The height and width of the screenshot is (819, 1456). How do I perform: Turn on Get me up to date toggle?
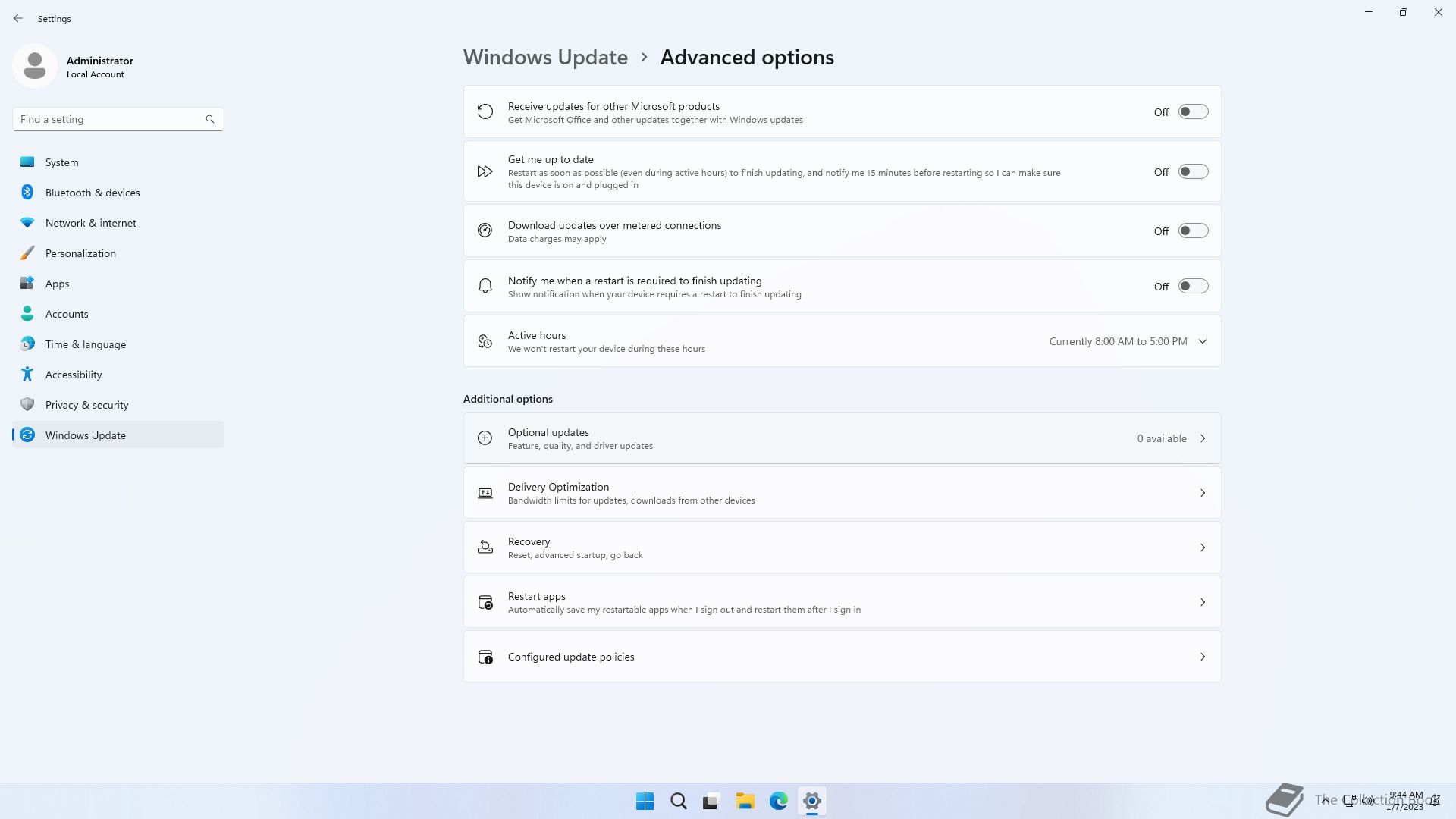[x=1193, y=172]
